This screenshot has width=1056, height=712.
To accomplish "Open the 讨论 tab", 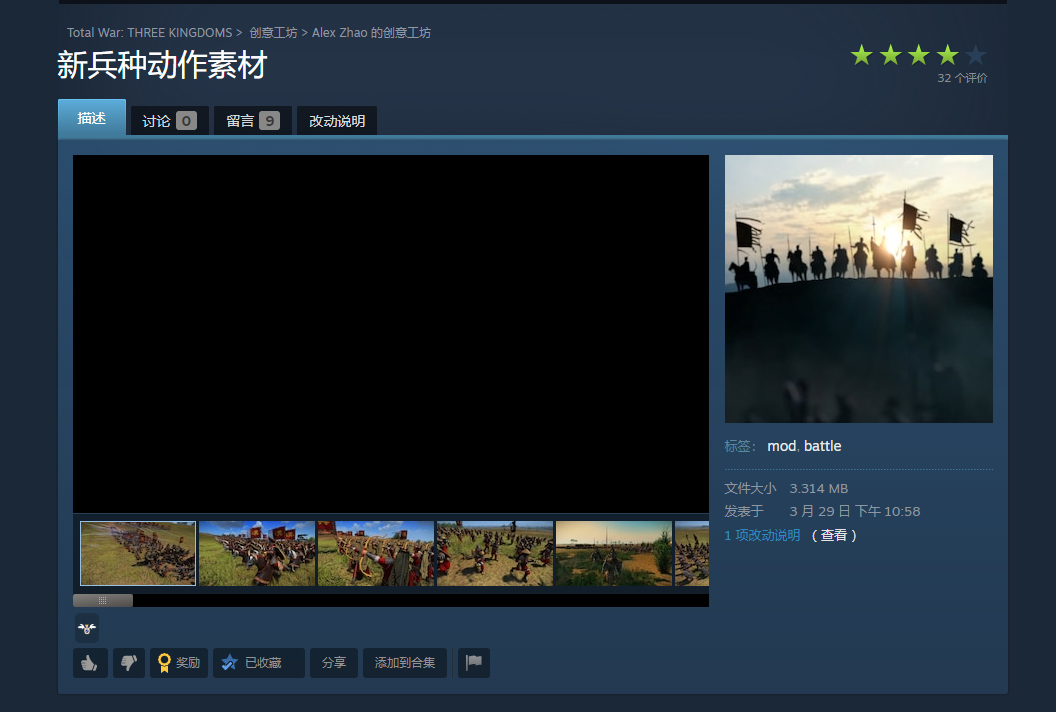I will 169,121.
